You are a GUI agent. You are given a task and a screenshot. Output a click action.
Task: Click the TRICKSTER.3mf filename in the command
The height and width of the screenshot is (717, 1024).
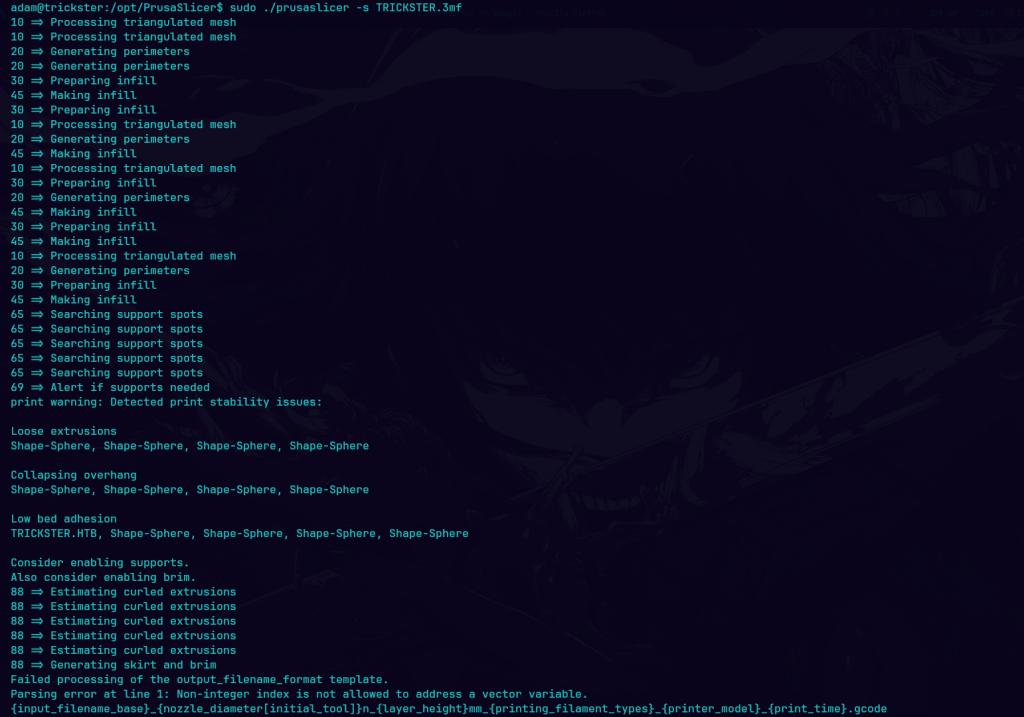419,8
